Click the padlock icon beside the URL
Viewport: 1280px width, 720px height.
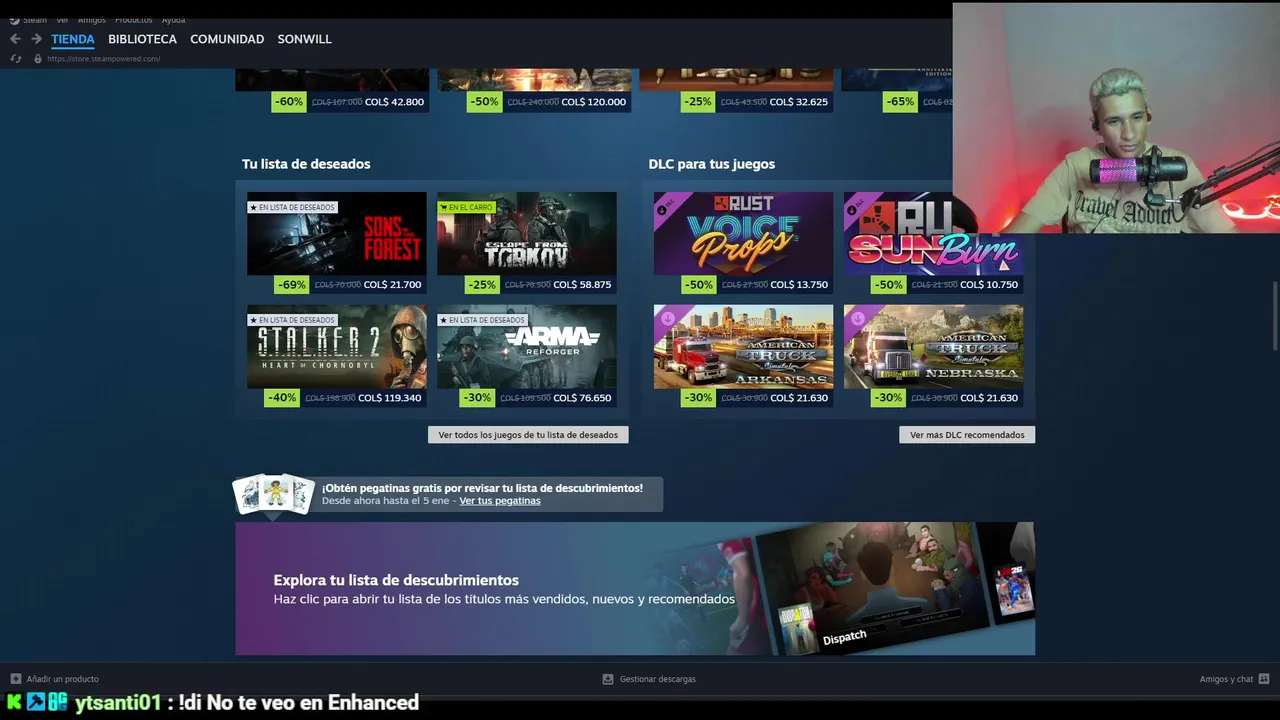point(38,59)
